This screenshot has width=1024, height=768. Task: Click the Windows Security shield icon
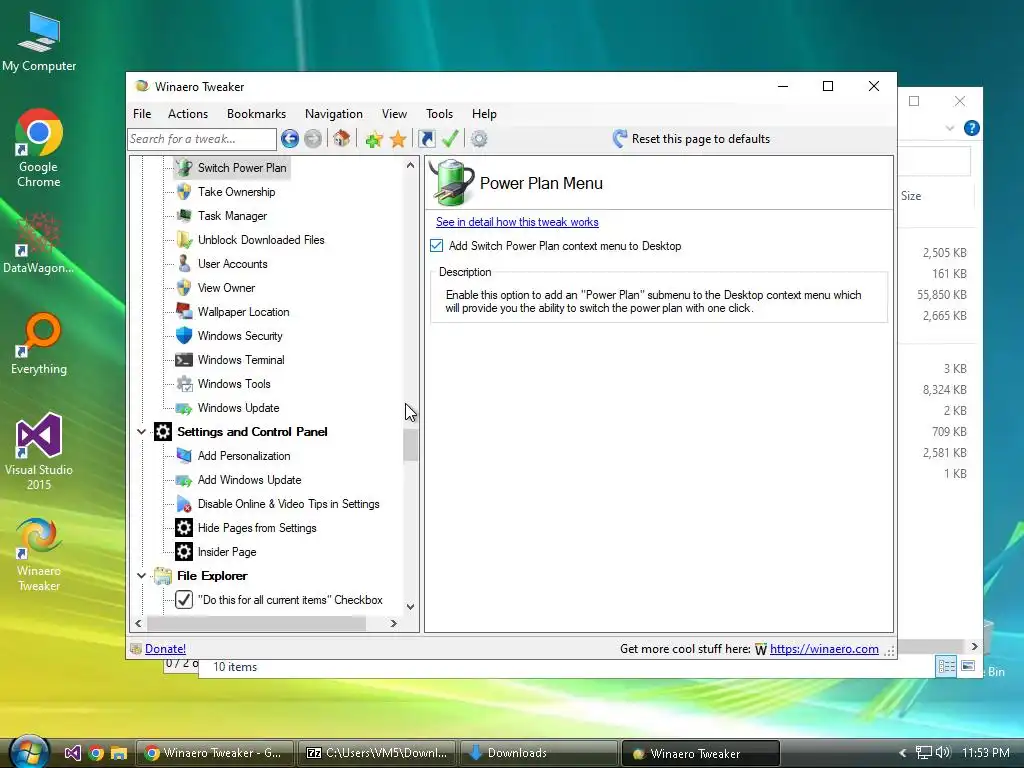[184, 336]
